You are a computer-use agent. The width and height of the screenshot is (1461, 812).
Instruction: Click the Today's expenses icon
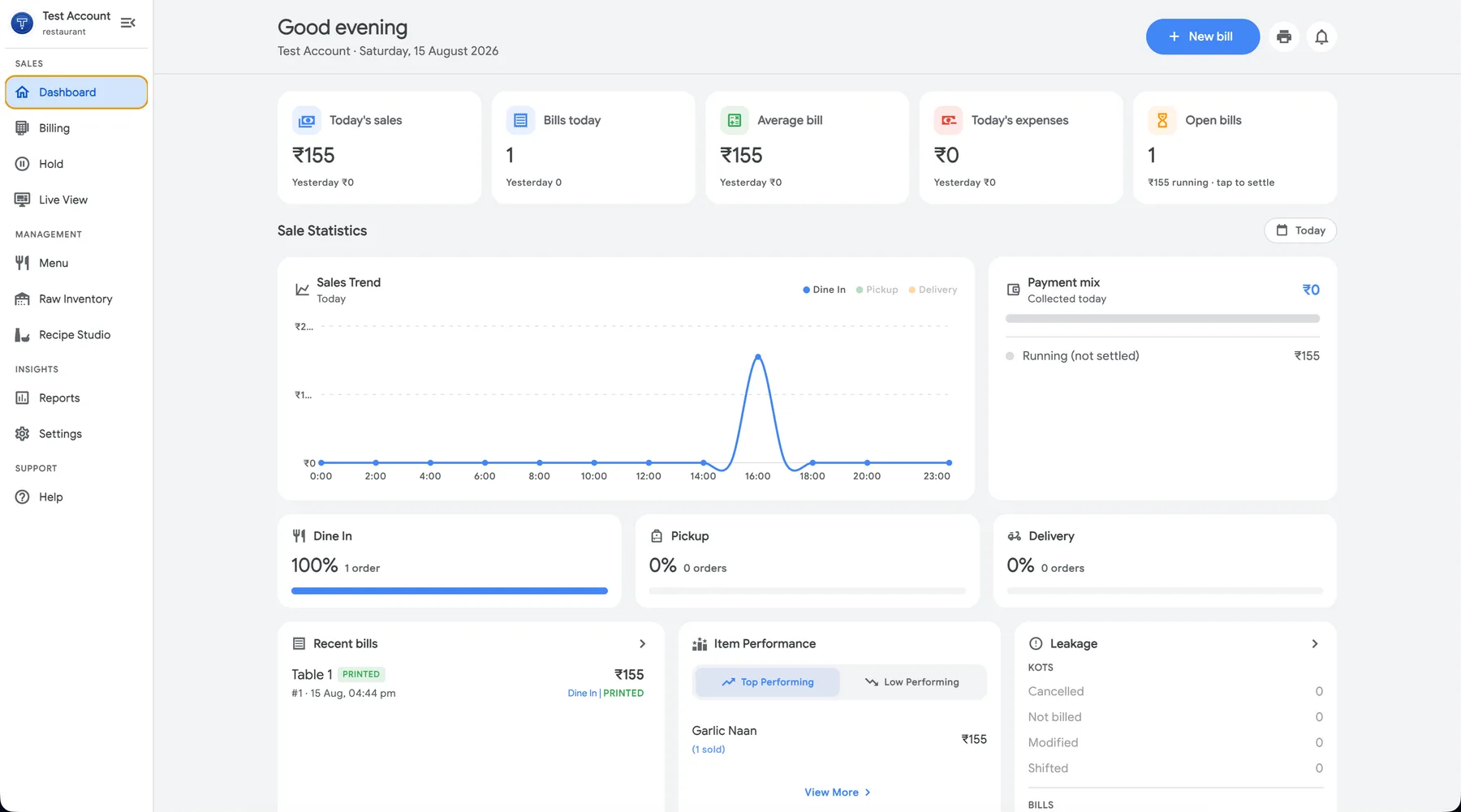click(948, 120)
